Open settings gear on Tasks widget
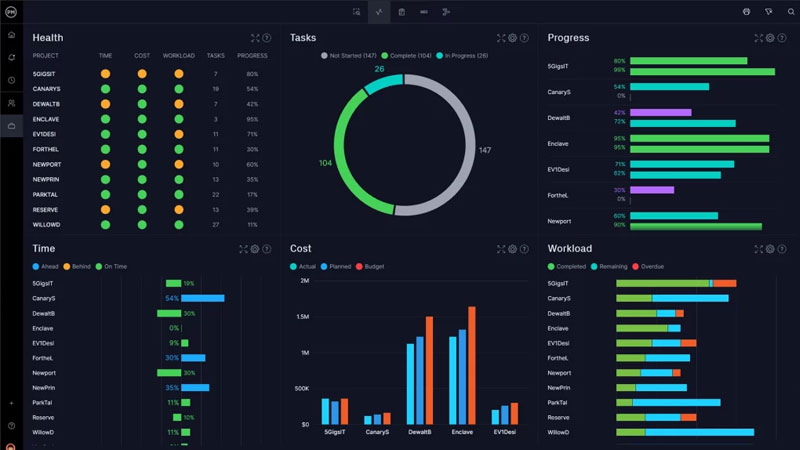The image size is (800, 450). 512,38
